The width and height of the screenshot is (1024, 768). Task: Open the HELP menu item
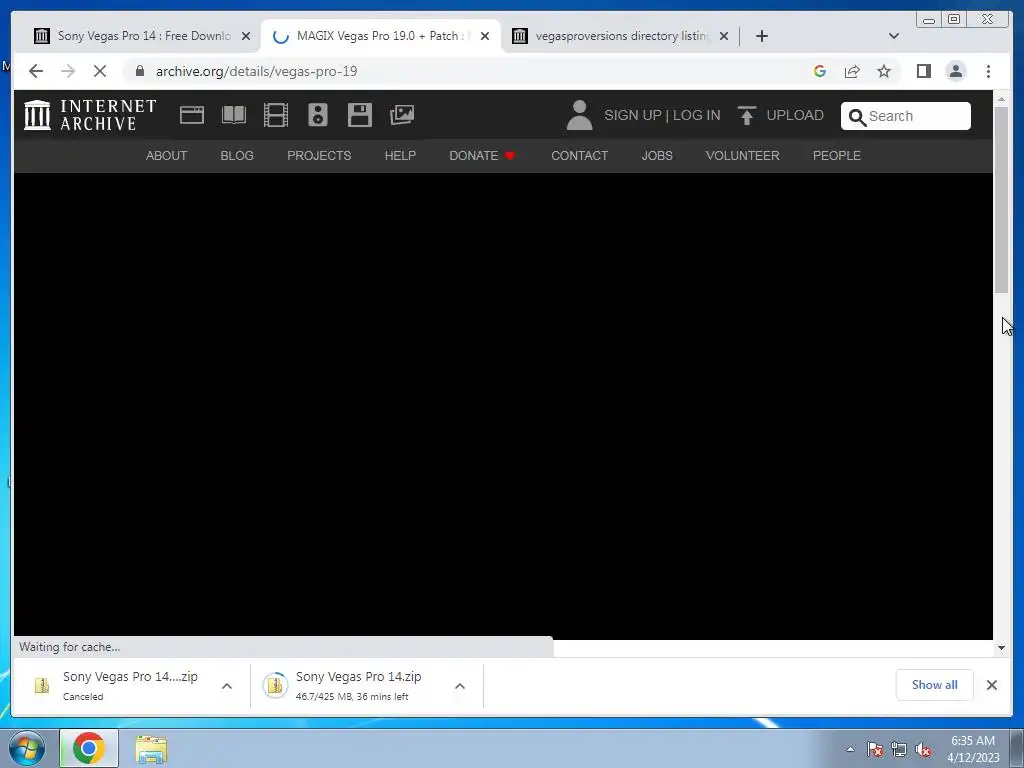pyautogui.click(x=400, y=155)
